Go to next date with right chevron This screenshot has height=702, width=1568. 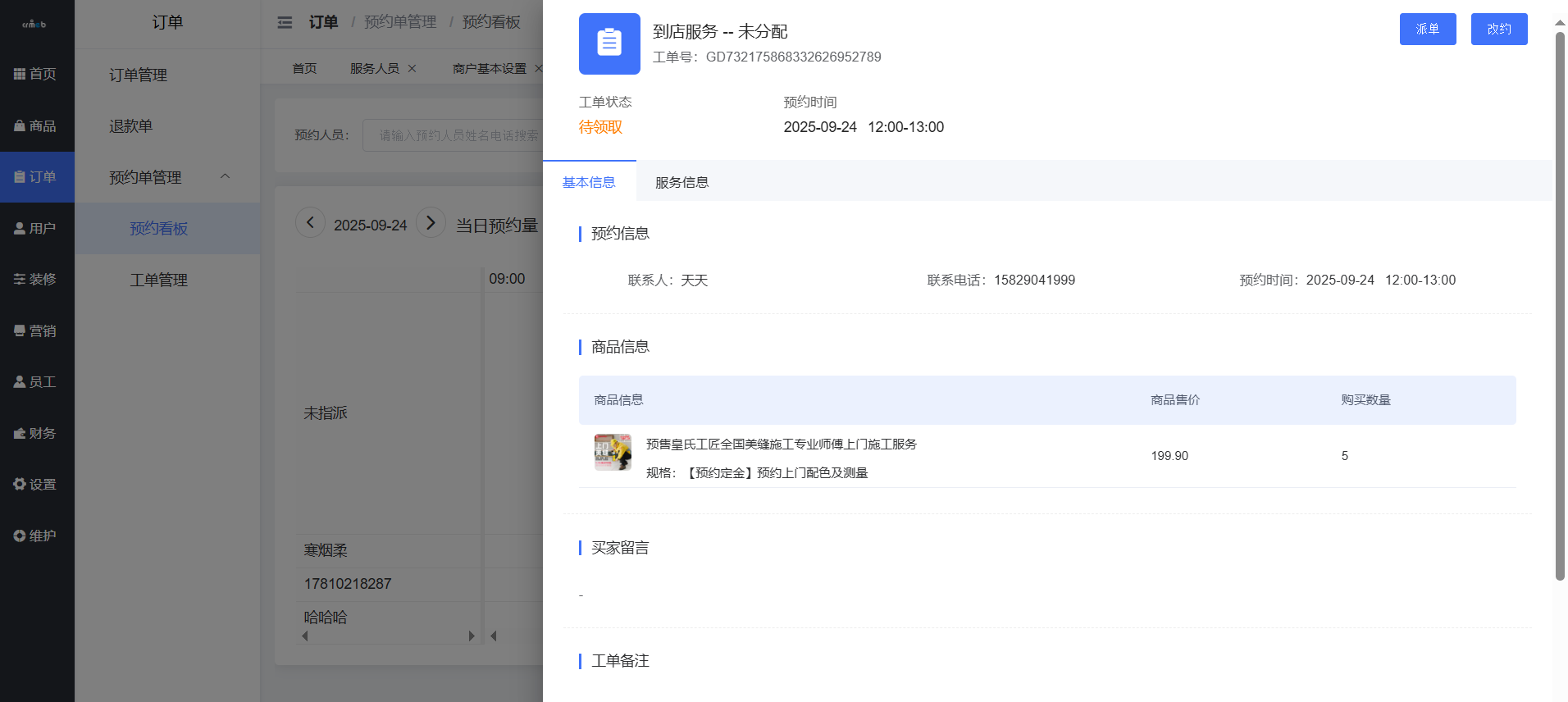(x=431, y=222)
